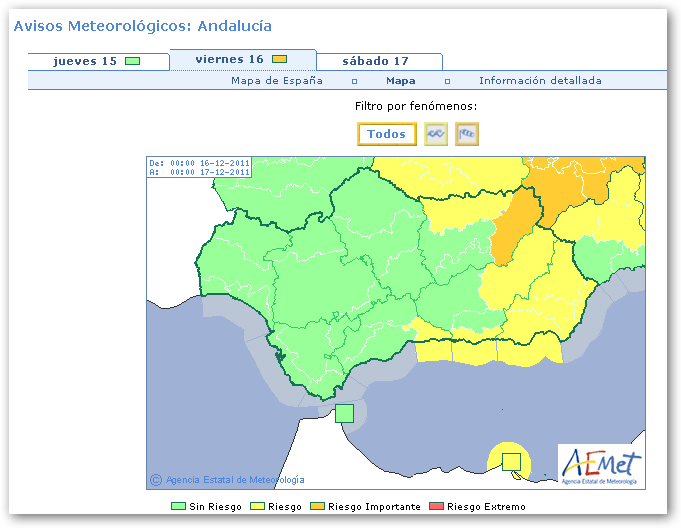The image size is (681, 528).
Task: Open the Mapa de España link
Action: coord(277,81)
